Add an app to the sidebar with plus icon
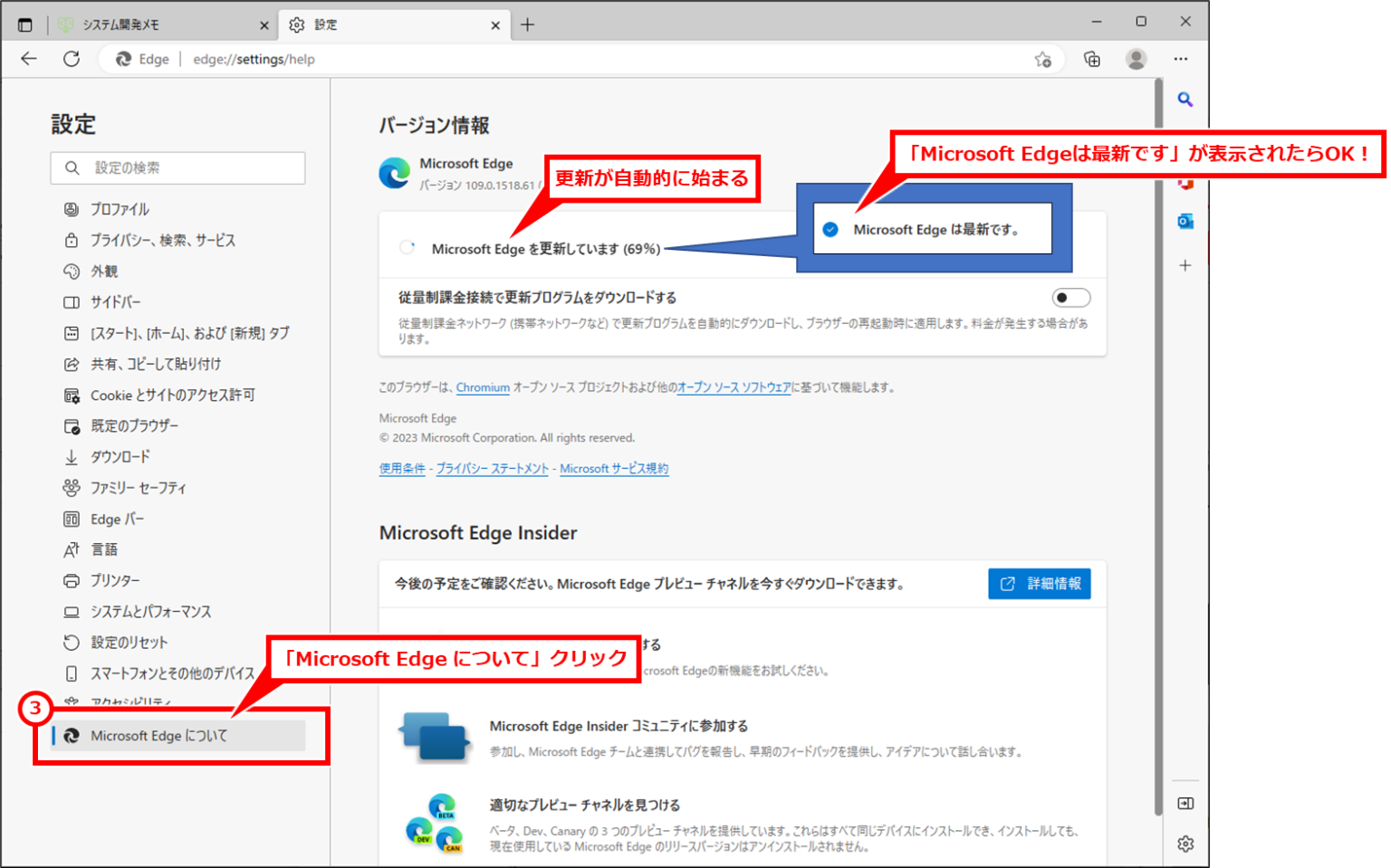This screenshot has height=868, width=1391. [1185, 265]
